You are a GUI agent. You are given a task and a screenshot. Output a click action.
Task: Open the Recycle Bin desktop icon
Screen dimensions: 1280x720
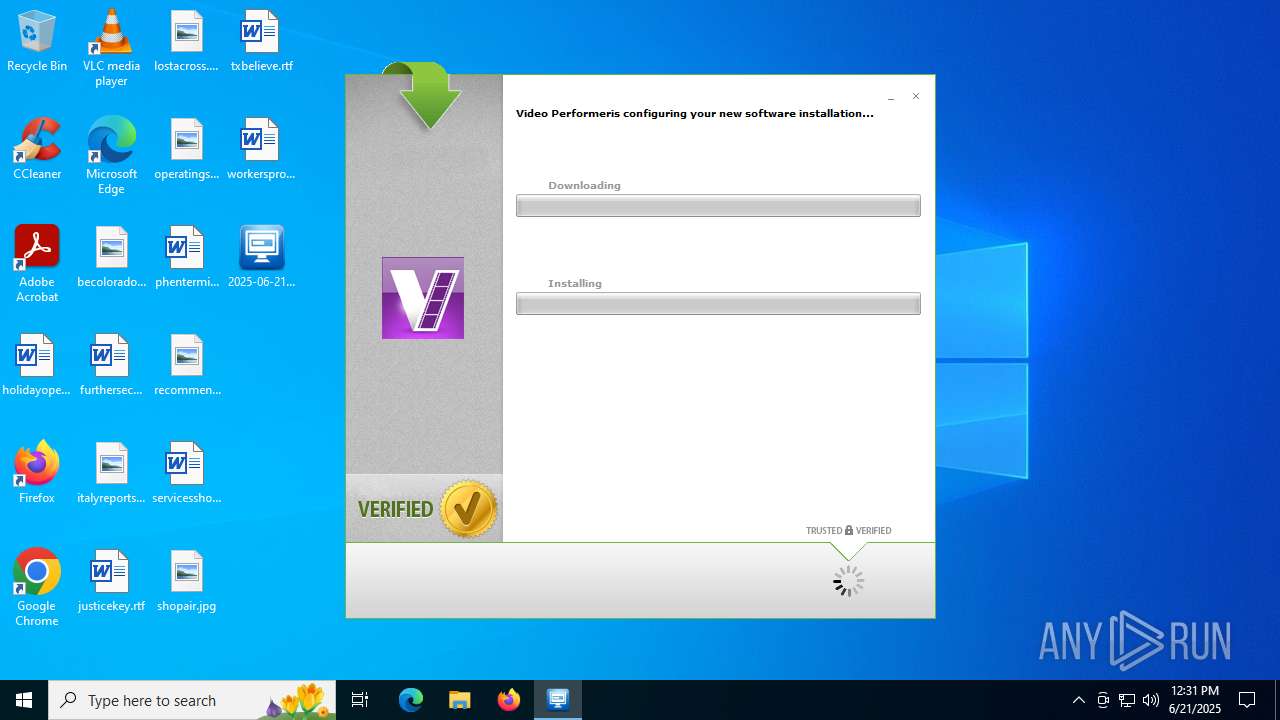(x=37, y=42)
